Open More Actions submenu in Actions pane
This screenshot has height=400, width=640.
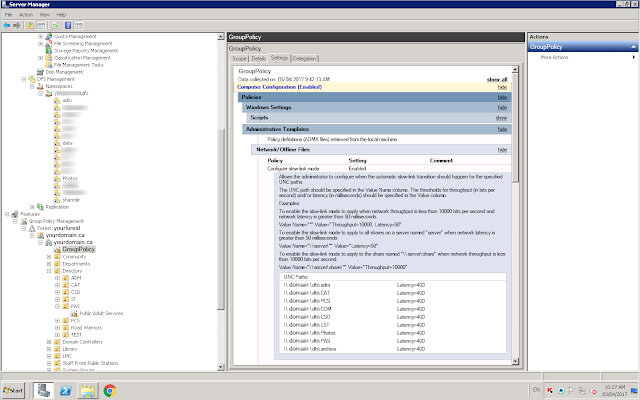click(x=582, y=57)
